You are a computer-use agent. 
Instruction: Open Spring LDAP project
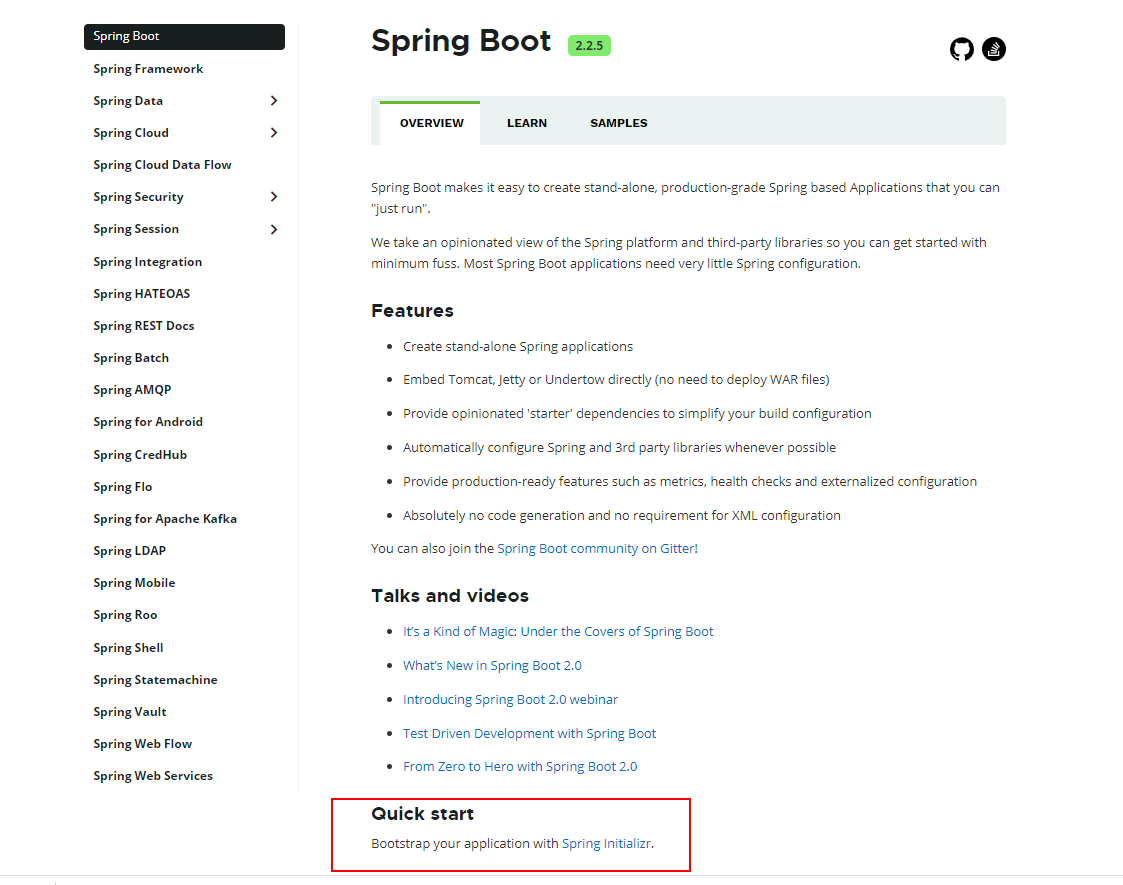(x=130, y=551)
